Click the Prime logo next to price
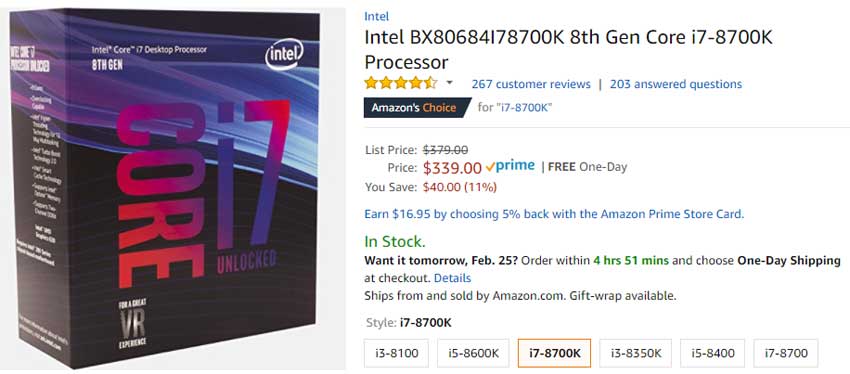The image size is (850, 374). click(x=510, y=166)
